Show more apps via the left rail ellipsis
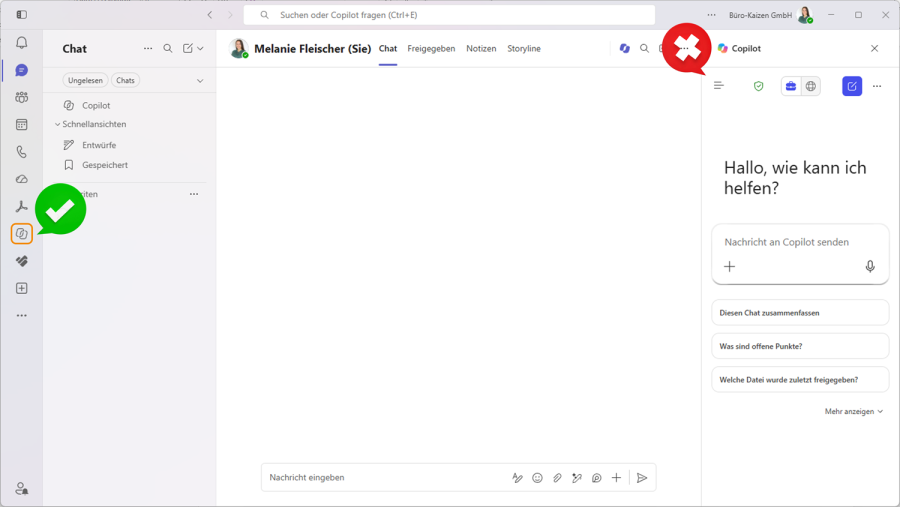 tap(21, 315)
